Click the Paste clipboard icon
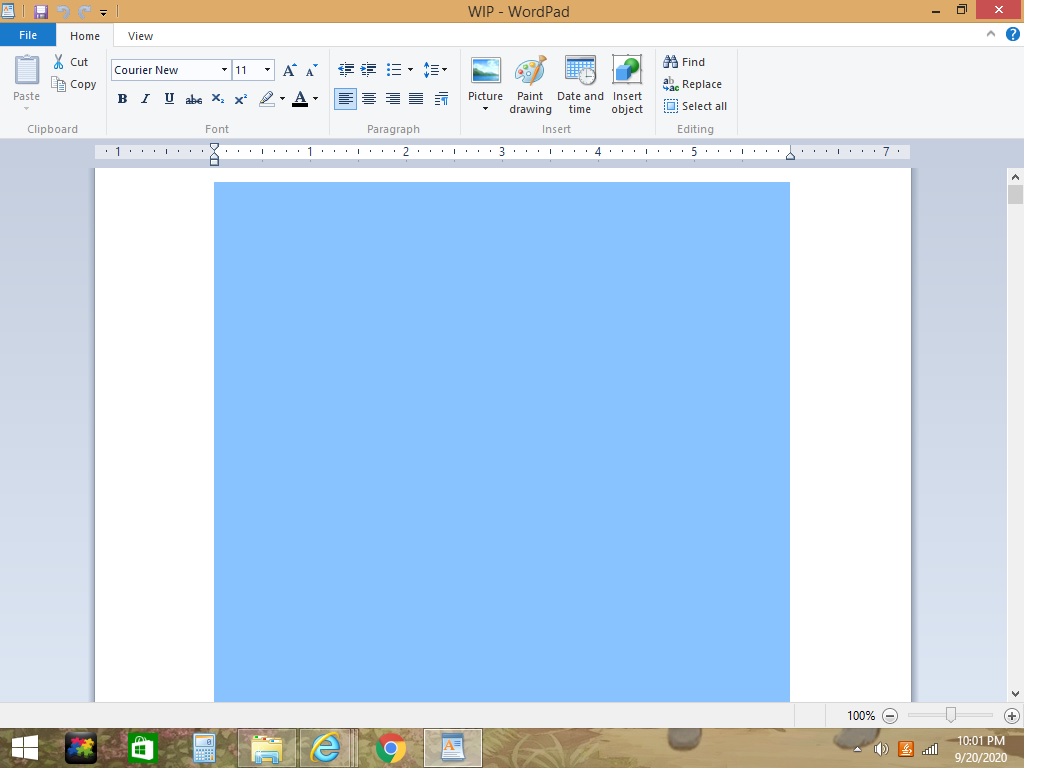This screenshot has height=782, width=1043. [x=27, y=70]
